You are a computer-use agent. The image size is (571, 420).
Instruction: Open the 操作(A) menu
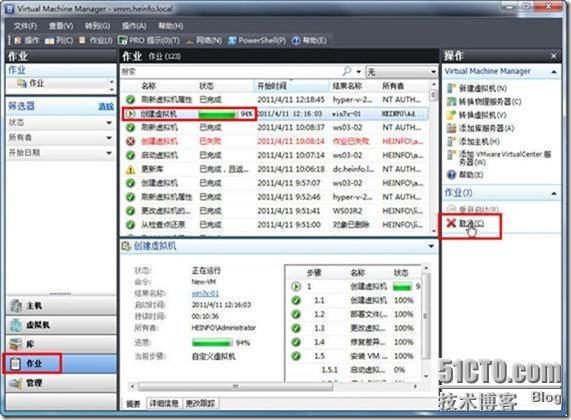tap(134, 26)
